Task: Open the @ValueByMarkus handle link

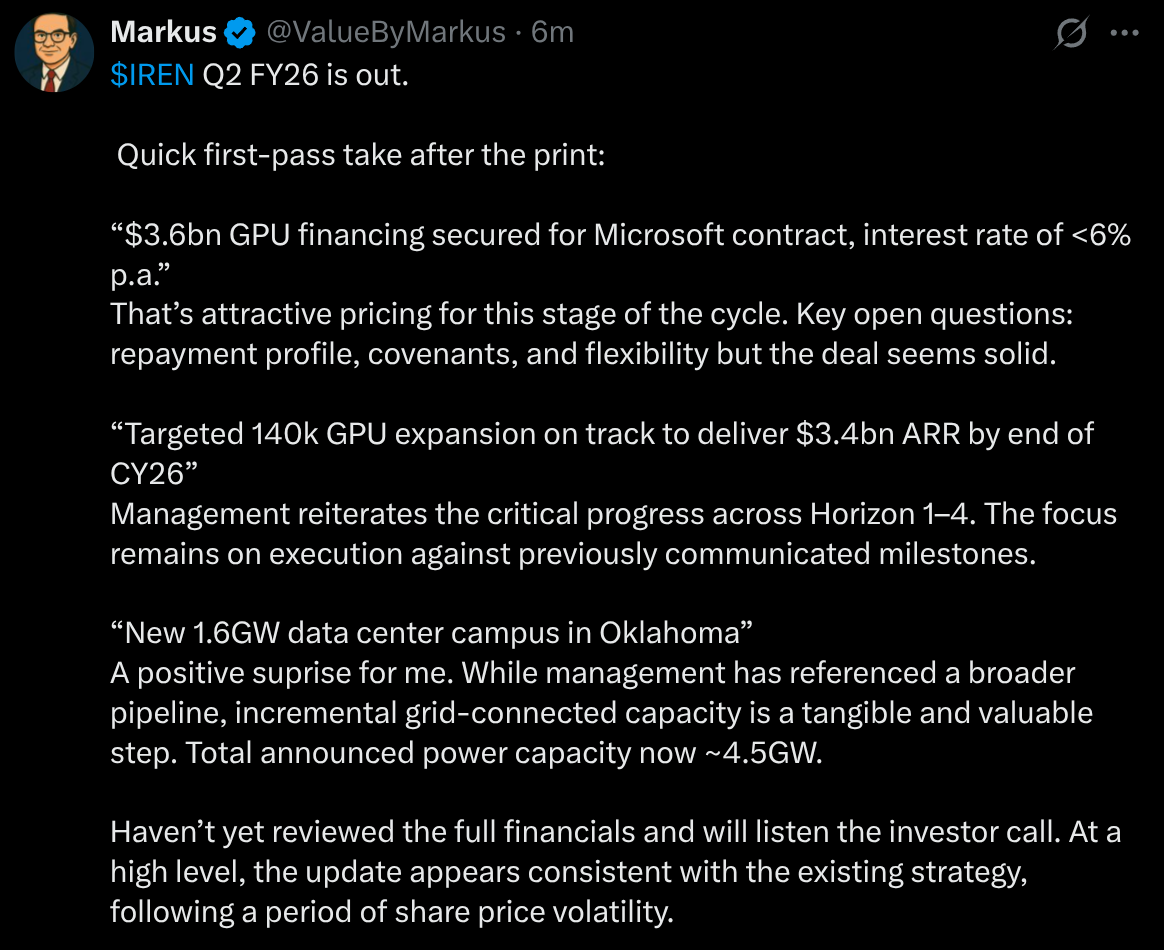Action: 384,32
